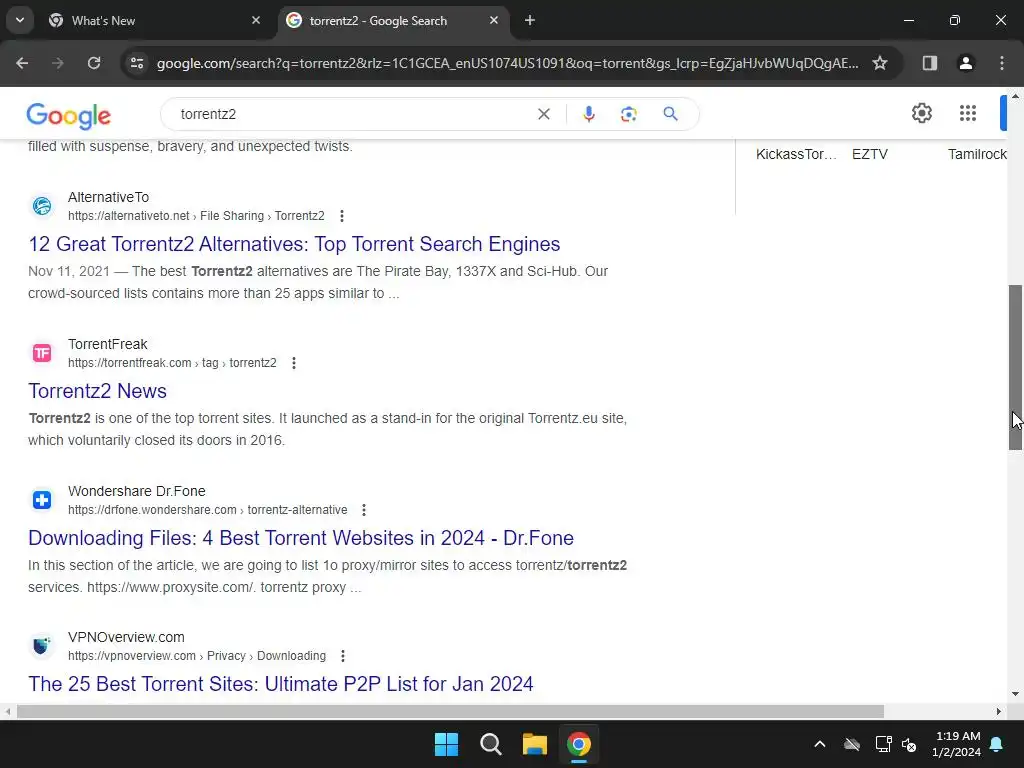Click the scroll-up arrow of the page
This screenshot has height=768, width=1024.
point(1015,97)
